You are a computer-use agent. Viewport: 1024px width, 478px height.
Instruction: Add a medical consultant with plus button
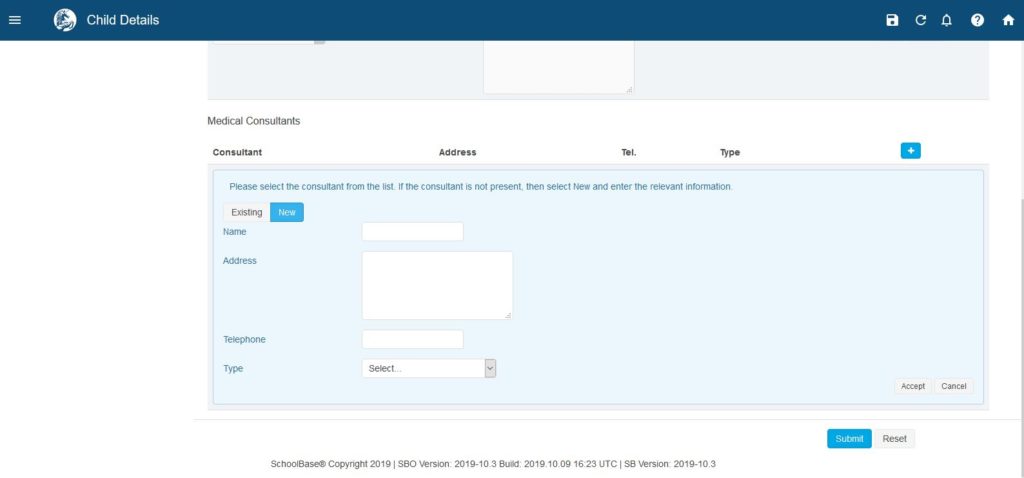pos(910,151)
